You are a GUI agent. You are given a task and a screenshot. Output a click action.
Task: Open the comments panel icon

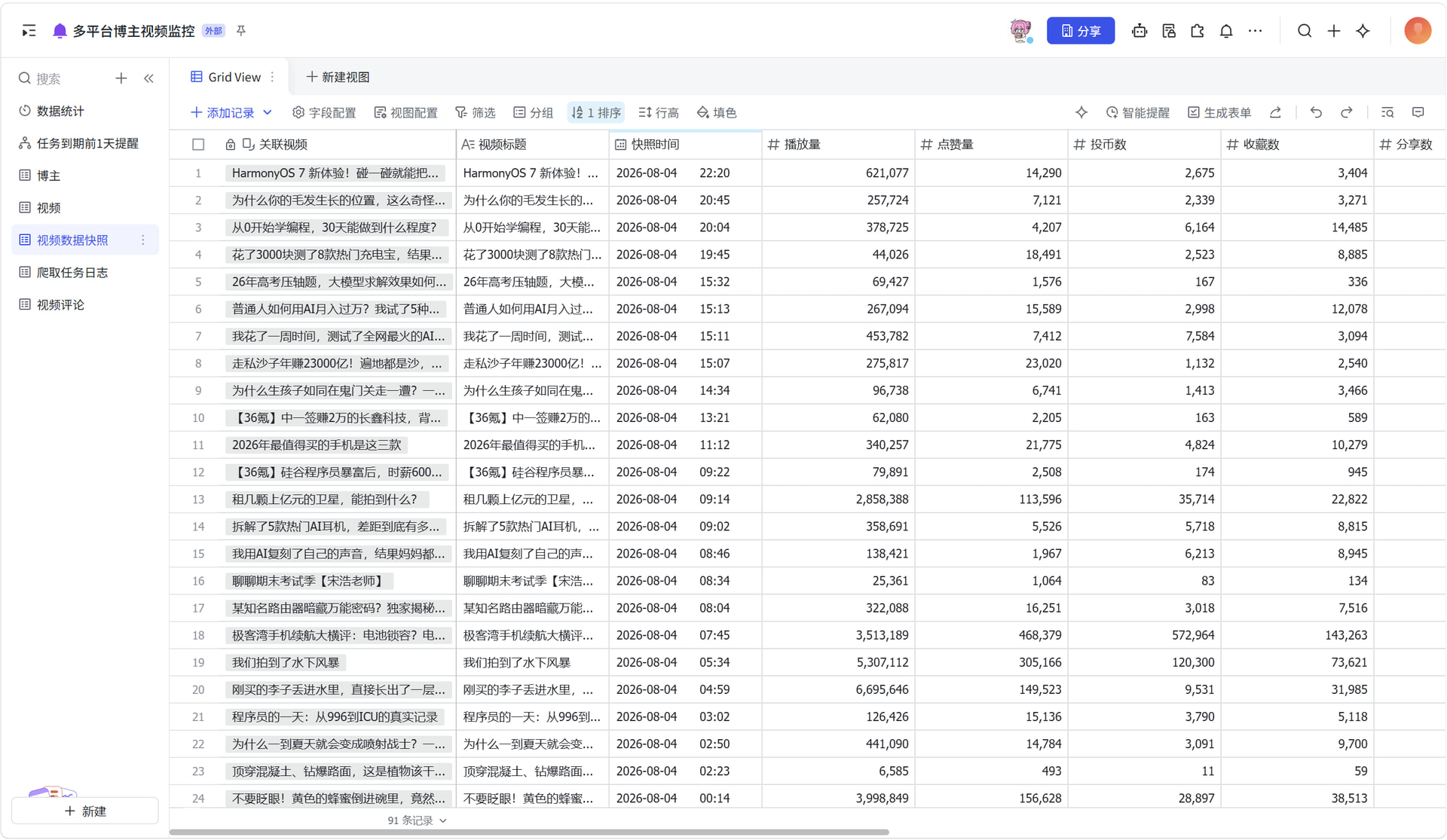tap(1418, 112)
